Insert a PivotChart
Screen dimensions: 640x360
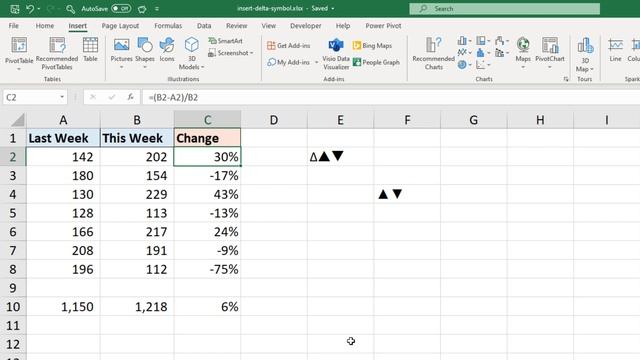coord(550,52)
